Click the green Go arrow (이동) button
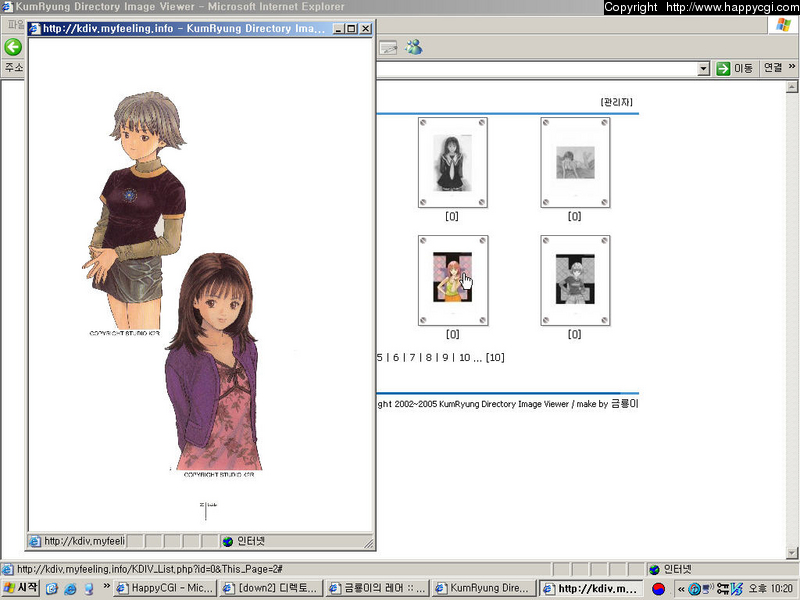This screenshot has width=800, height=600. pyautogui.click(x=734, y=68)
